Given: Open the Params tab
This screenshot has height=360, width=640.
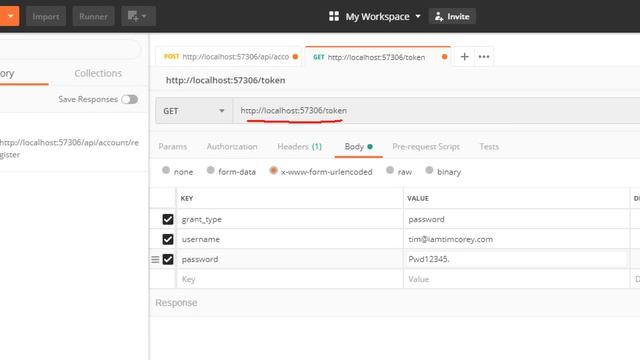Looking at the screenshot, I should click(173, 147).
